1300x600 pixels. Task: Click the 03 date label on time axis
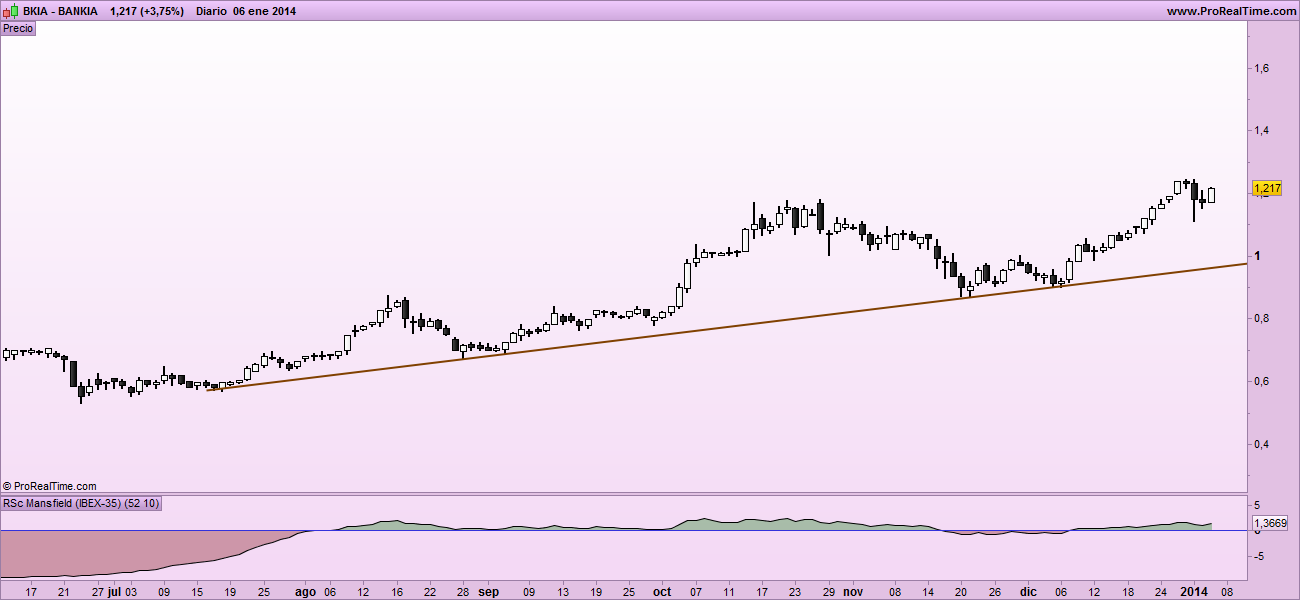tap(131, 591)
